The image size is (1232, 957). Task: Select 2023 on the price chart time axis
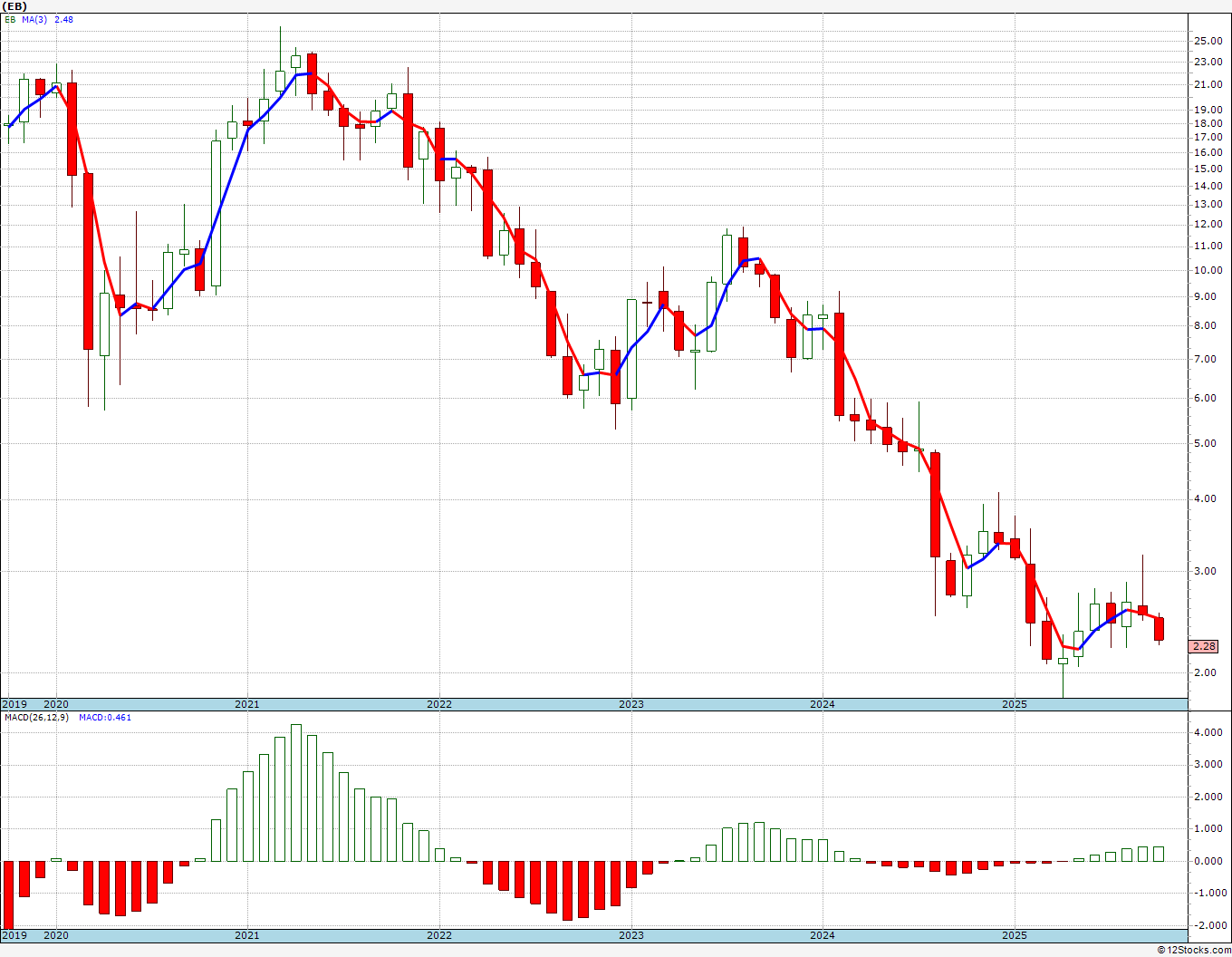click(631, 704)
